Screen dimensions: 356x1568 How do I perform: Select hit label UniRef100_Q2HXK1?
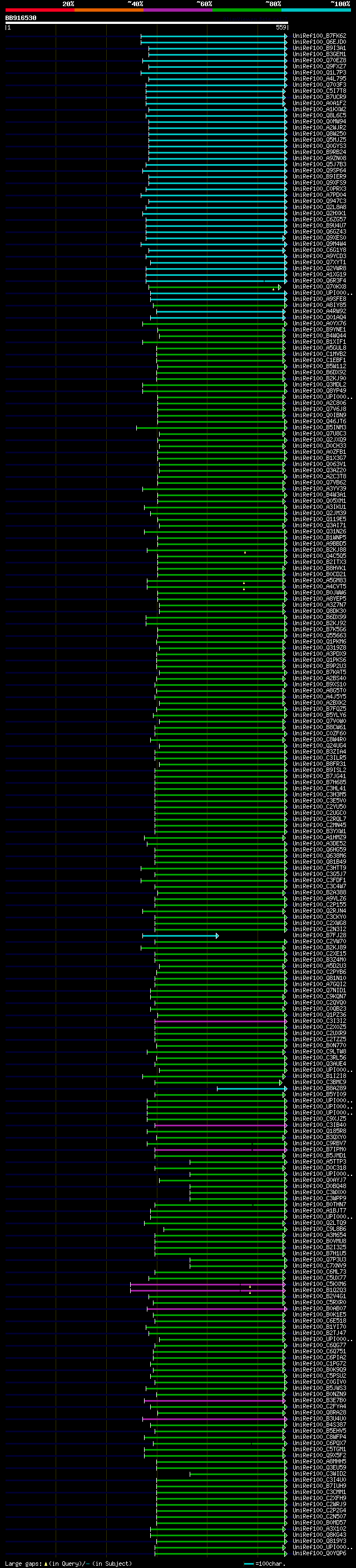(319, 214)
